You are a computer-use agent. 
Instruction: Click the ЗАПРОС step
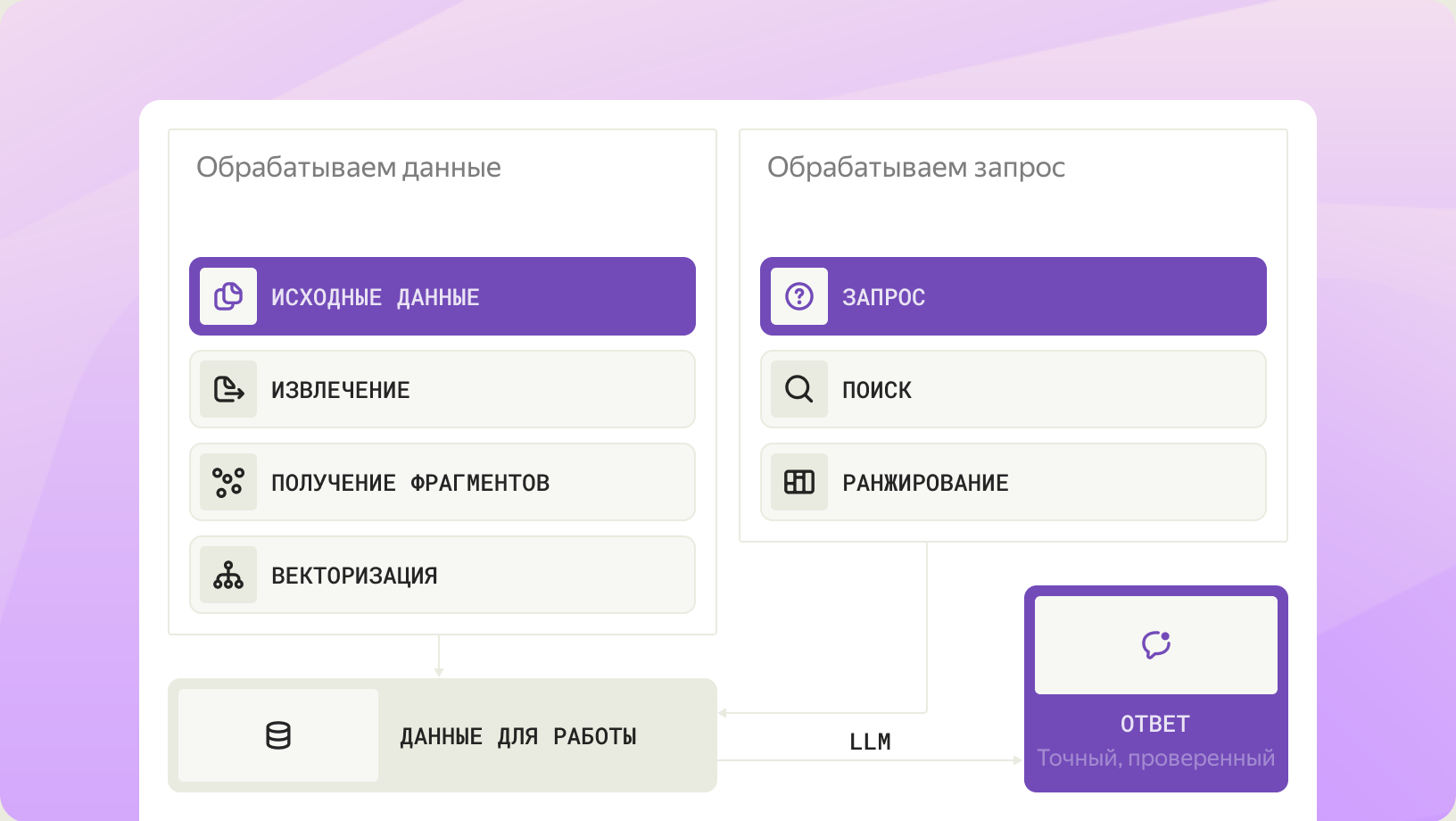coord(1013,295)
